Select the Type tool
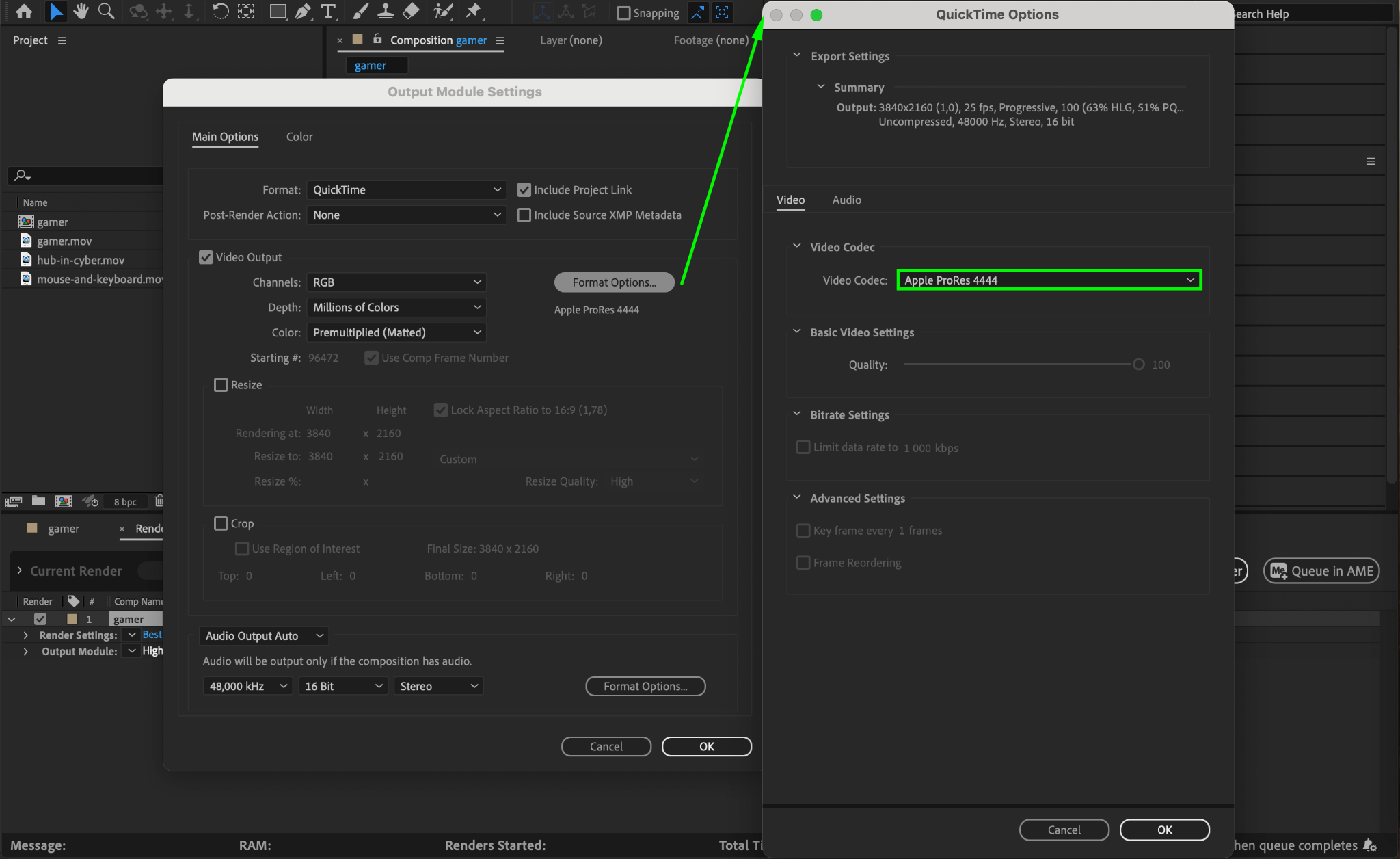This screenshot has height=859, width=1400. [329, 12]
